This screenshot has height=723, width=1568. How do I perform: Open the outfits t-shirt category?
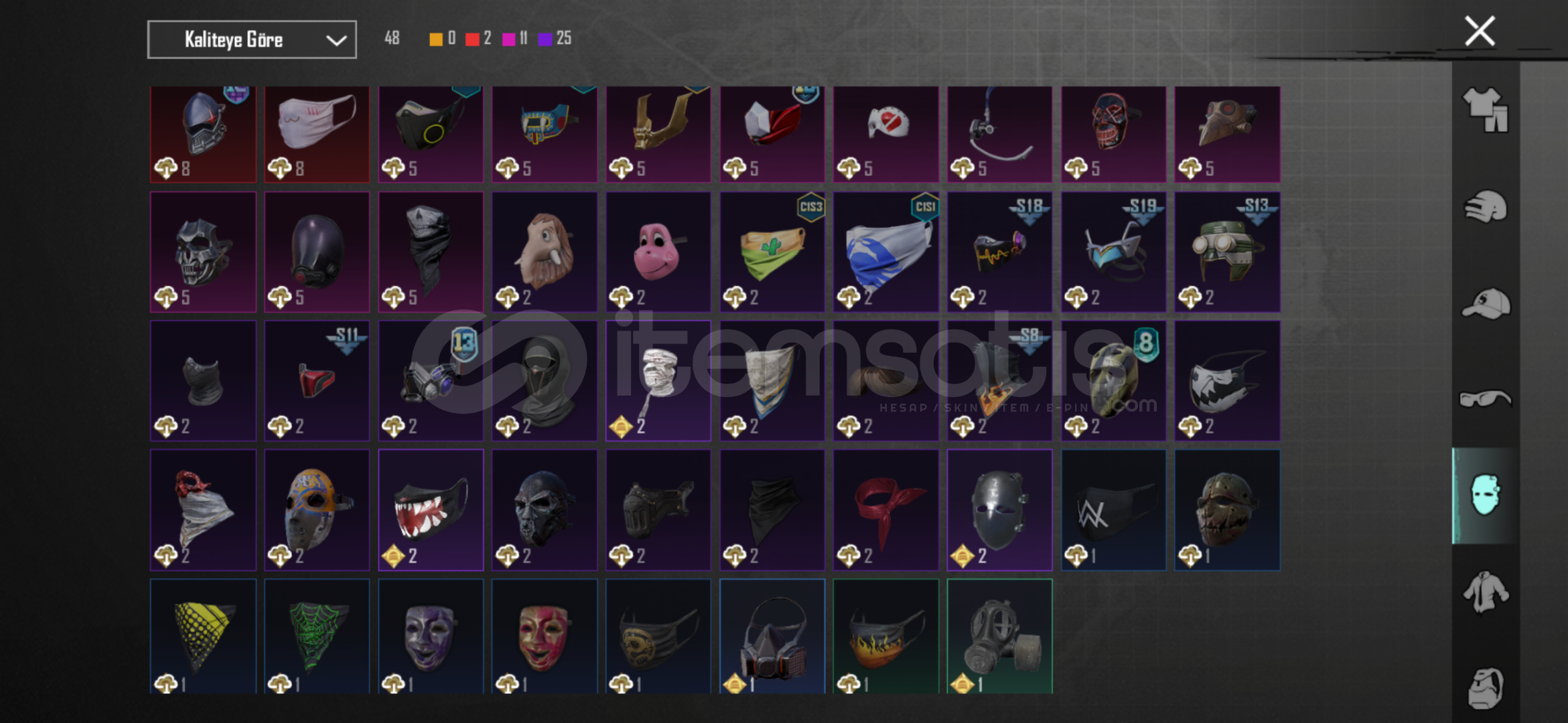1485,109
